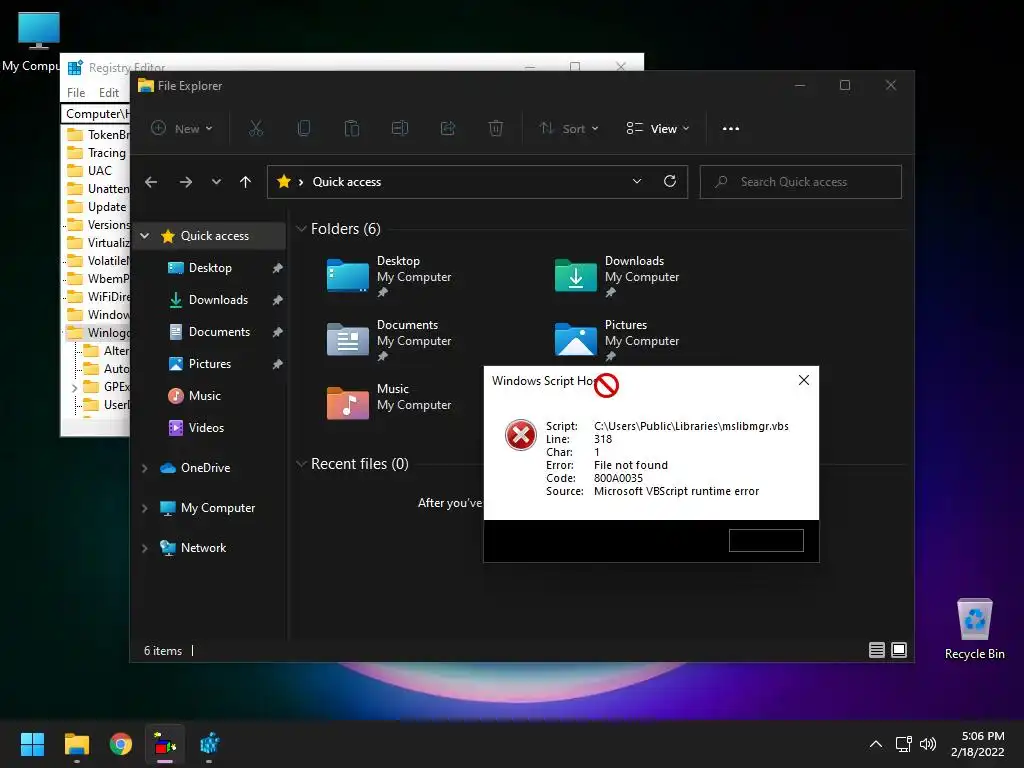This screenshot has height=768, width=1024.
Task: Select Update key in Registry Editor
Action: (x=106, y=206)
